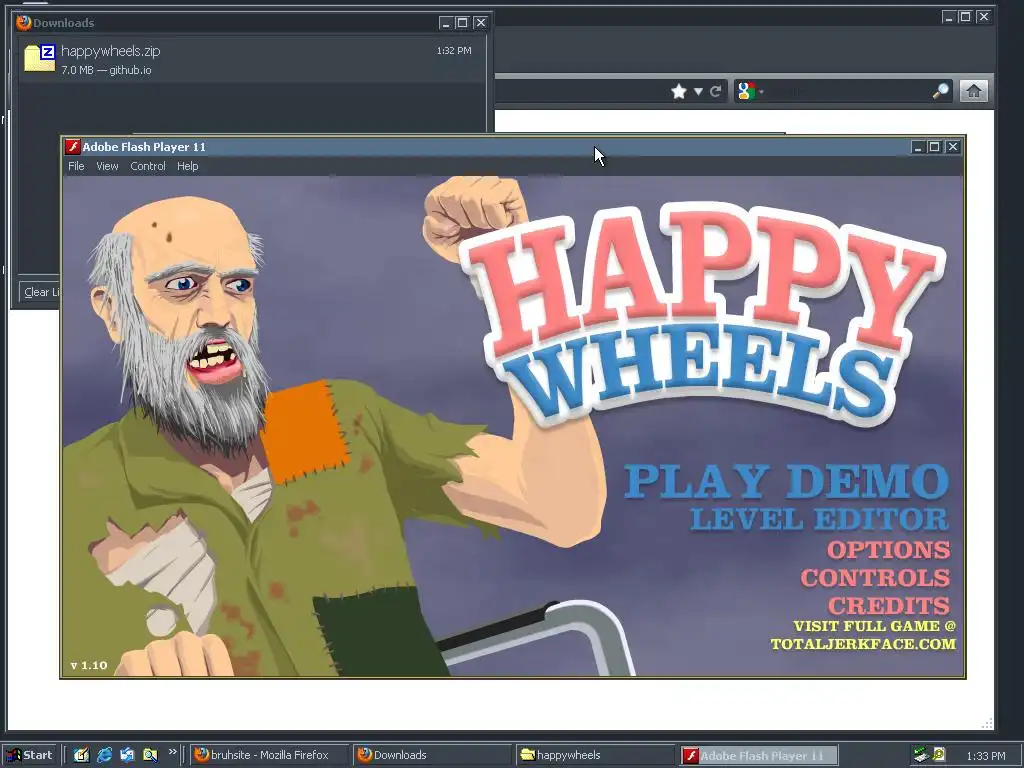This screenshot has height=768, width=1024.
Task: Switch to Downloads taskbar button
Action: click(433, 755)
